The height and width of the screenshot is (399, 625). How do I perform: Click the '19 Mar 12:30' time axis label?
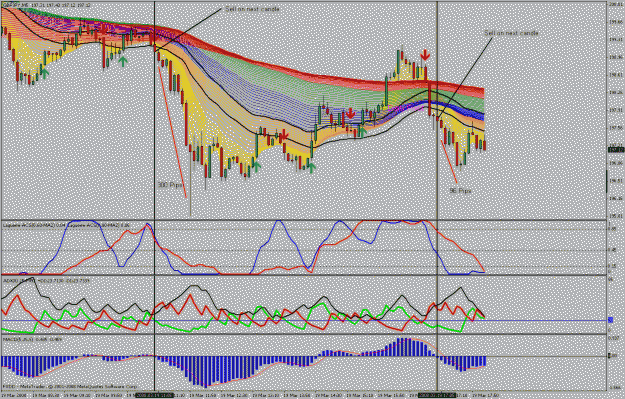pyautogui.click(x=233, y=395)
